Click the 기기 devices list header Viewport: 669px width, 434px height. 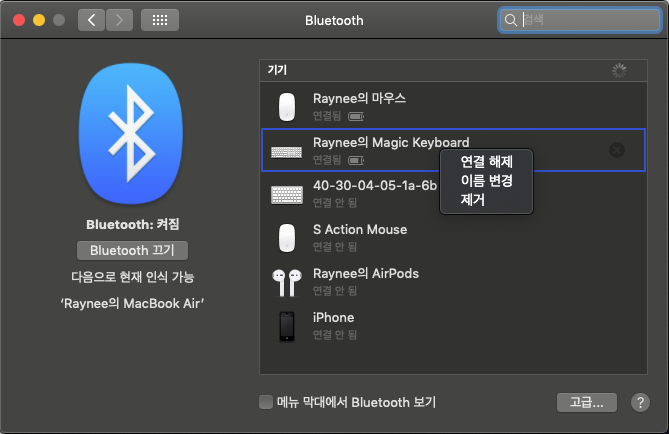[x=453, y=70]
